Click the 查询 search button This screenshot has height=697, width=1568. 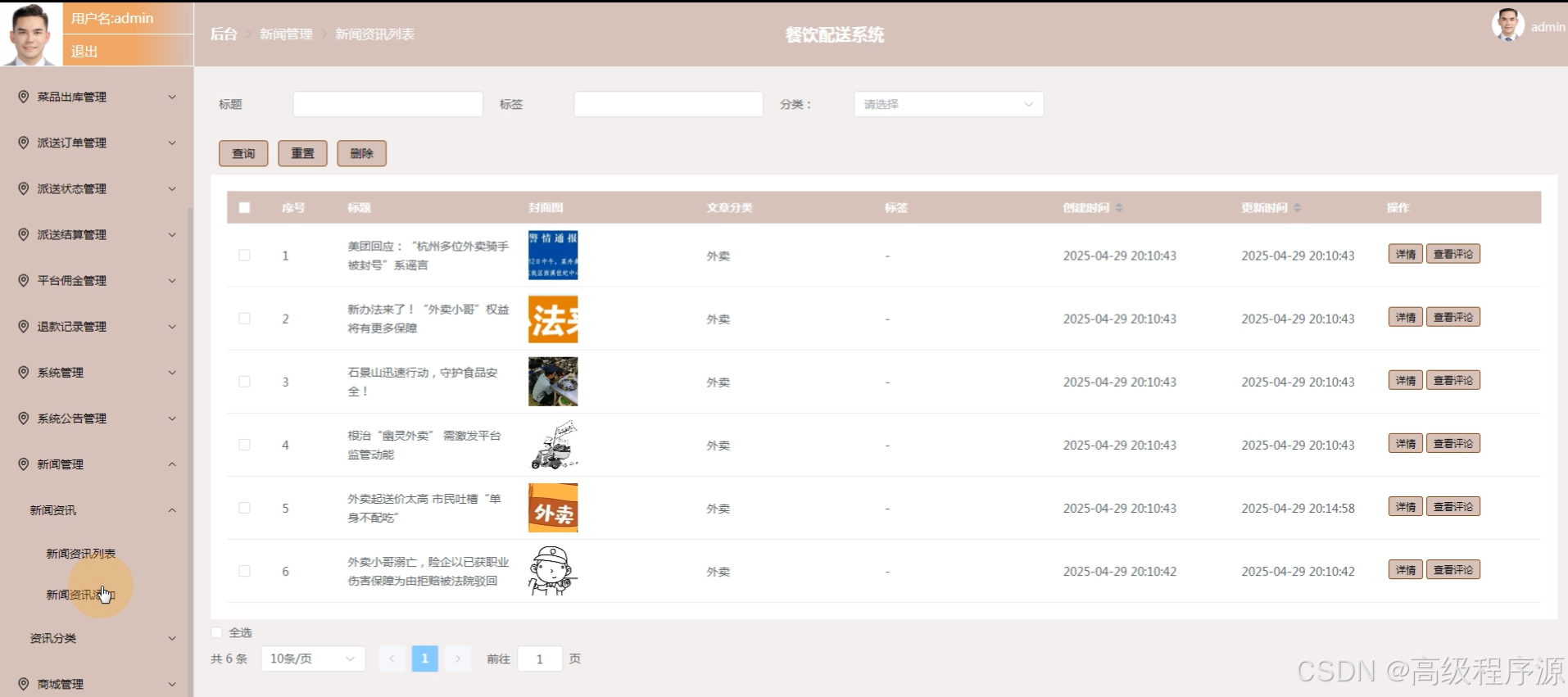coord(243,153)
